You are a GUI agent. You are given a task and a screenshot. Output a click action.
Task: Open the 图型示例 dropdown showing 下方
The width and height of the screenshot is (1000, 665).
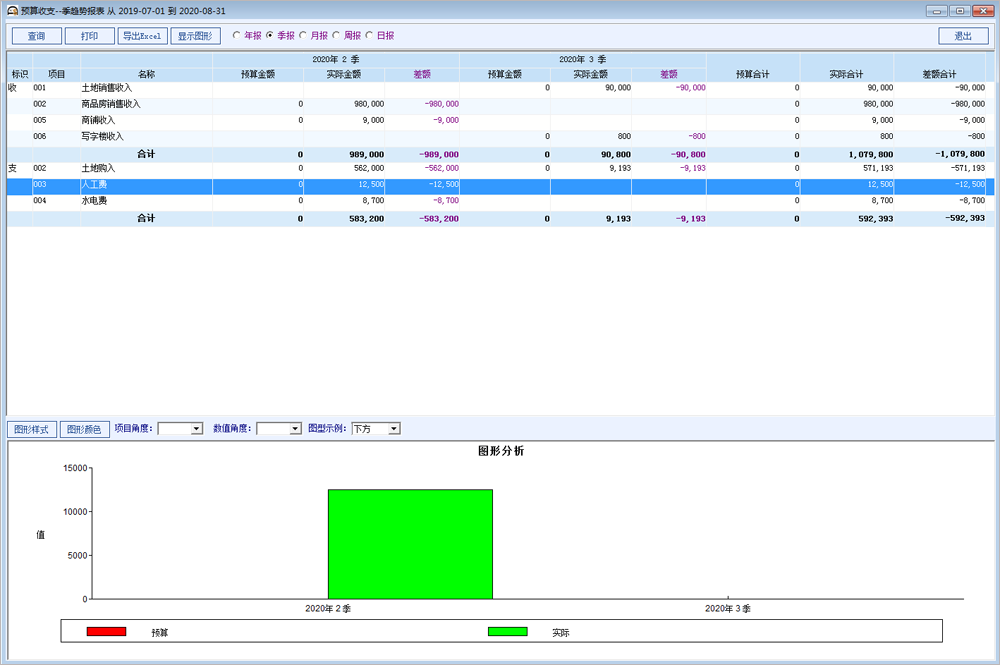tap(394, 428)
